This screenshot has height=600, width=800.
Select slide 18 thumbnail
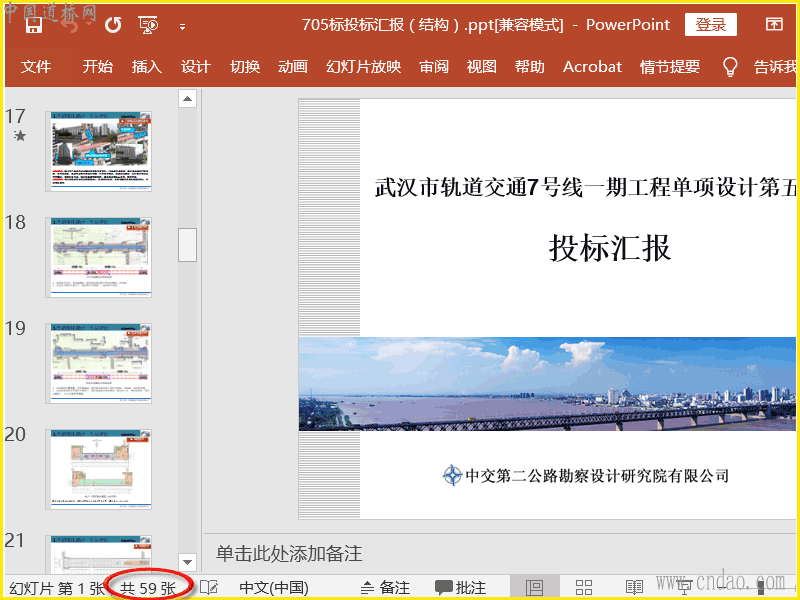click(99, 257)
